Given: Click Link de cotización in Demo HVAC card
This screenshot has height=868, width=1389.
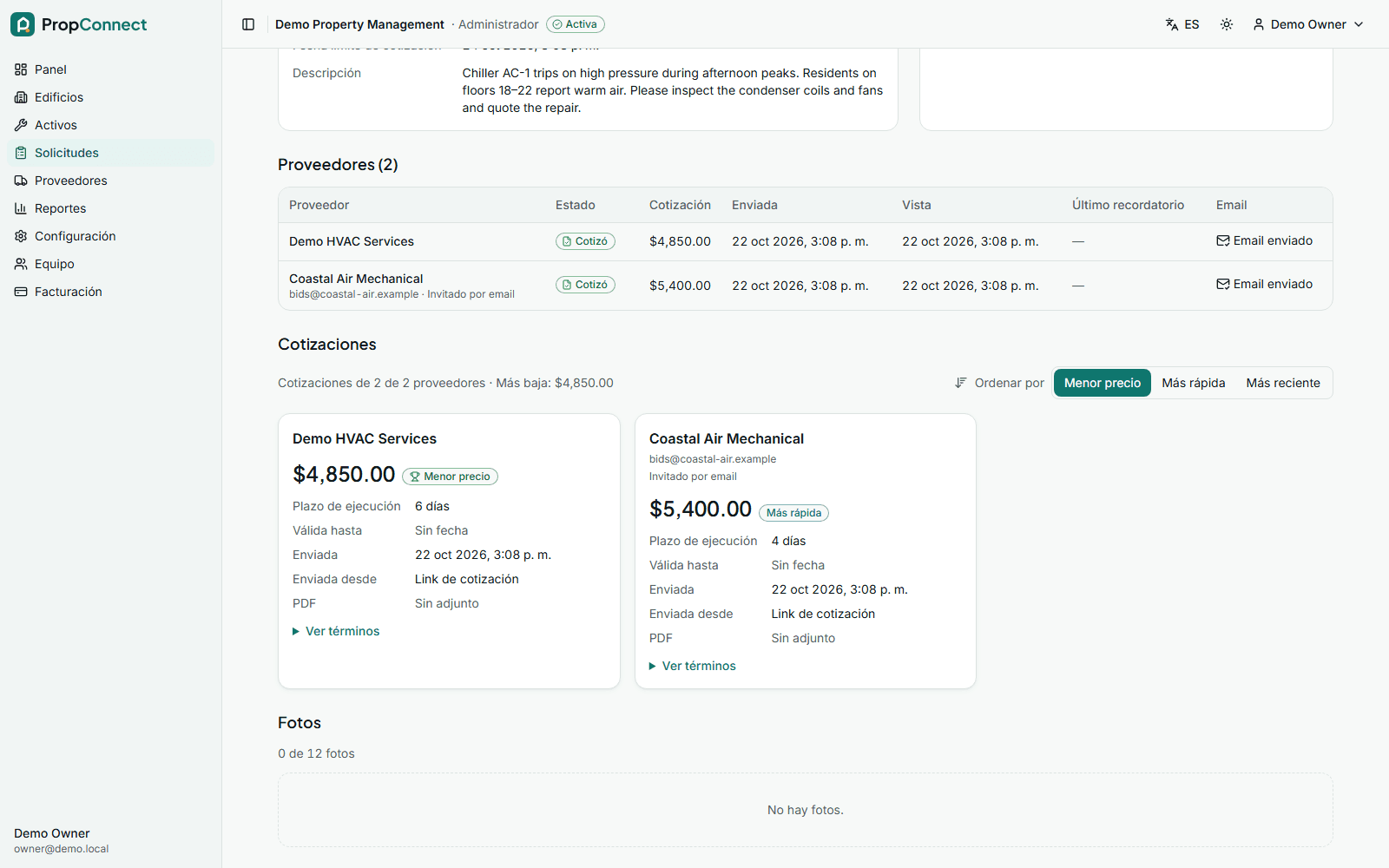Looking at the screenshot, I should [x=466, y=579].
